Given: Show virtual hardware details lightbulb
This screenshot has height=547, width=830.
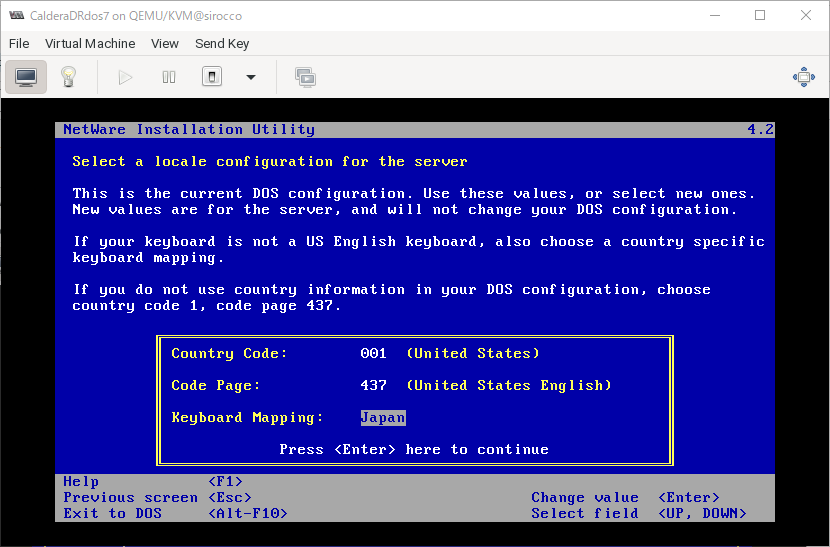Looking at the screenshot, I should pyautogui.click(x=68, y=77).
